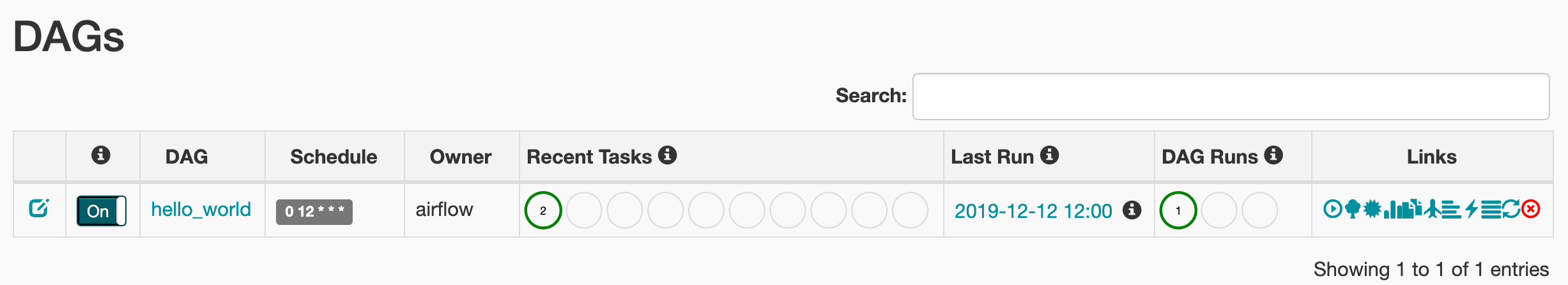Open the Code View lightning bolt icon
Viewport: 1568px width, 285px height.
(1472, 209)
